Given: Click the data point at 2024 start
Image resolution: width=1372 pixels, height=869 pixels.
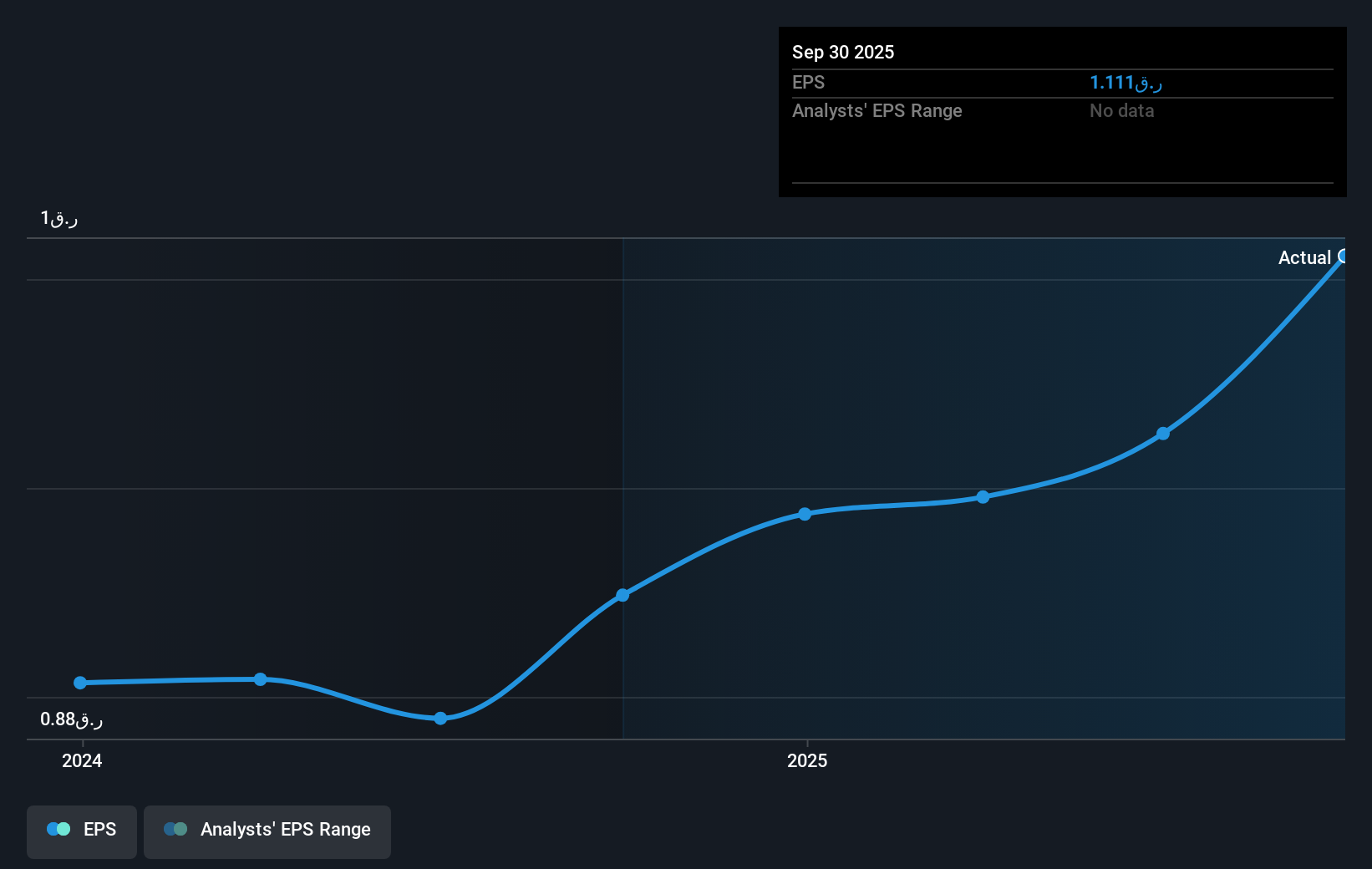Looking at the screenshot, I should click(79, 683).
